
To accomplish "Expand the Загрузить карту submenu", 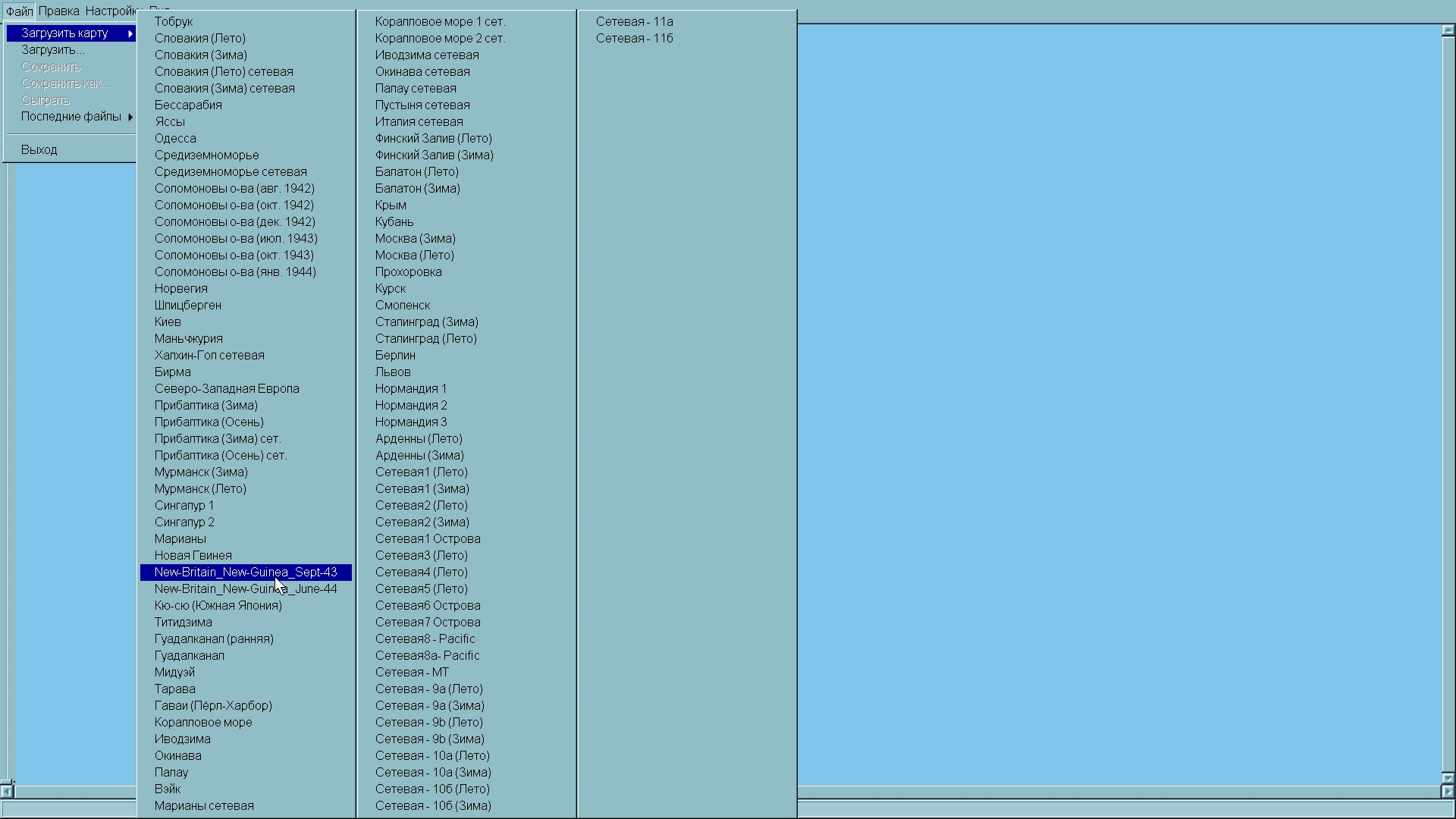I will (64, 33).
